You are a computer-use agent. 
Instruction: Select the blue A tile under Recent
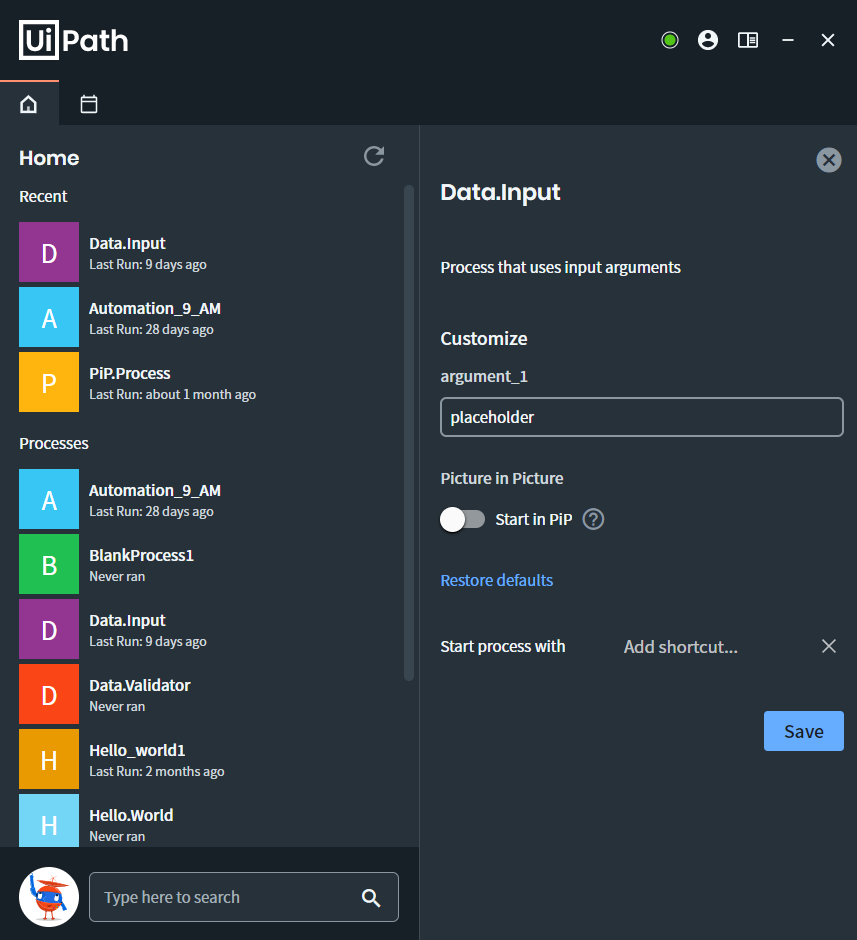coord(49,317)
